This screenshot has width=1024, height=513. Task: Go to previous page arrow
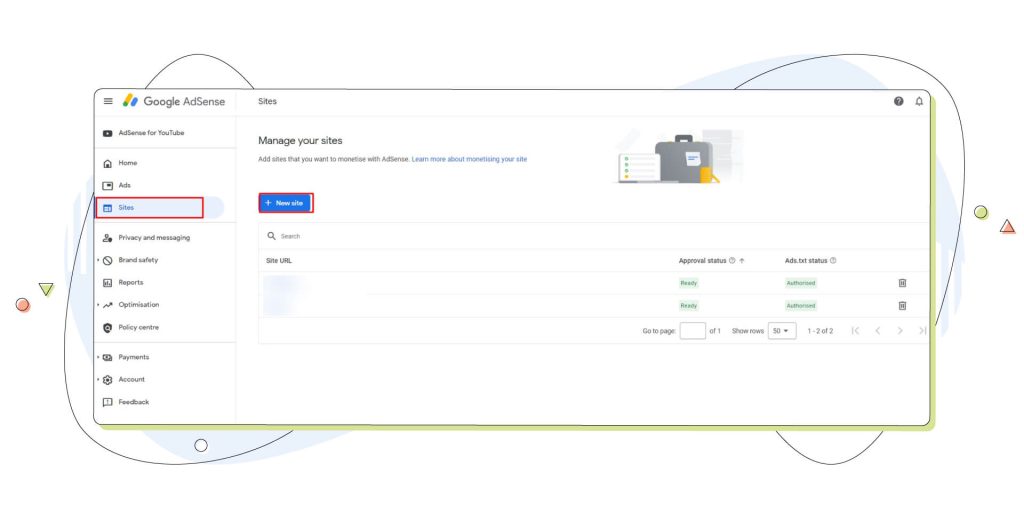tap(878, 331)
